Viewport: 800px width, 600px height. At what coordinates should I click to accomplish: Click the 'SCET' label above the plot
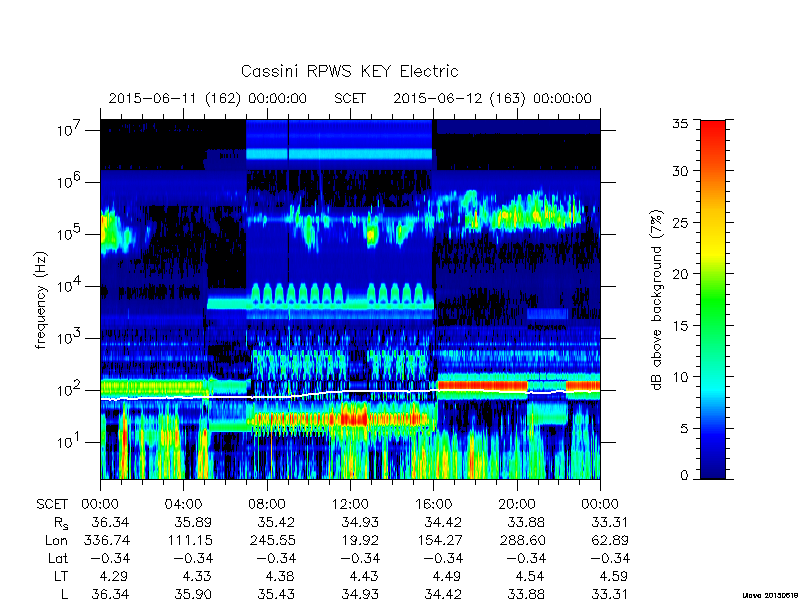[x=350, y=98]
